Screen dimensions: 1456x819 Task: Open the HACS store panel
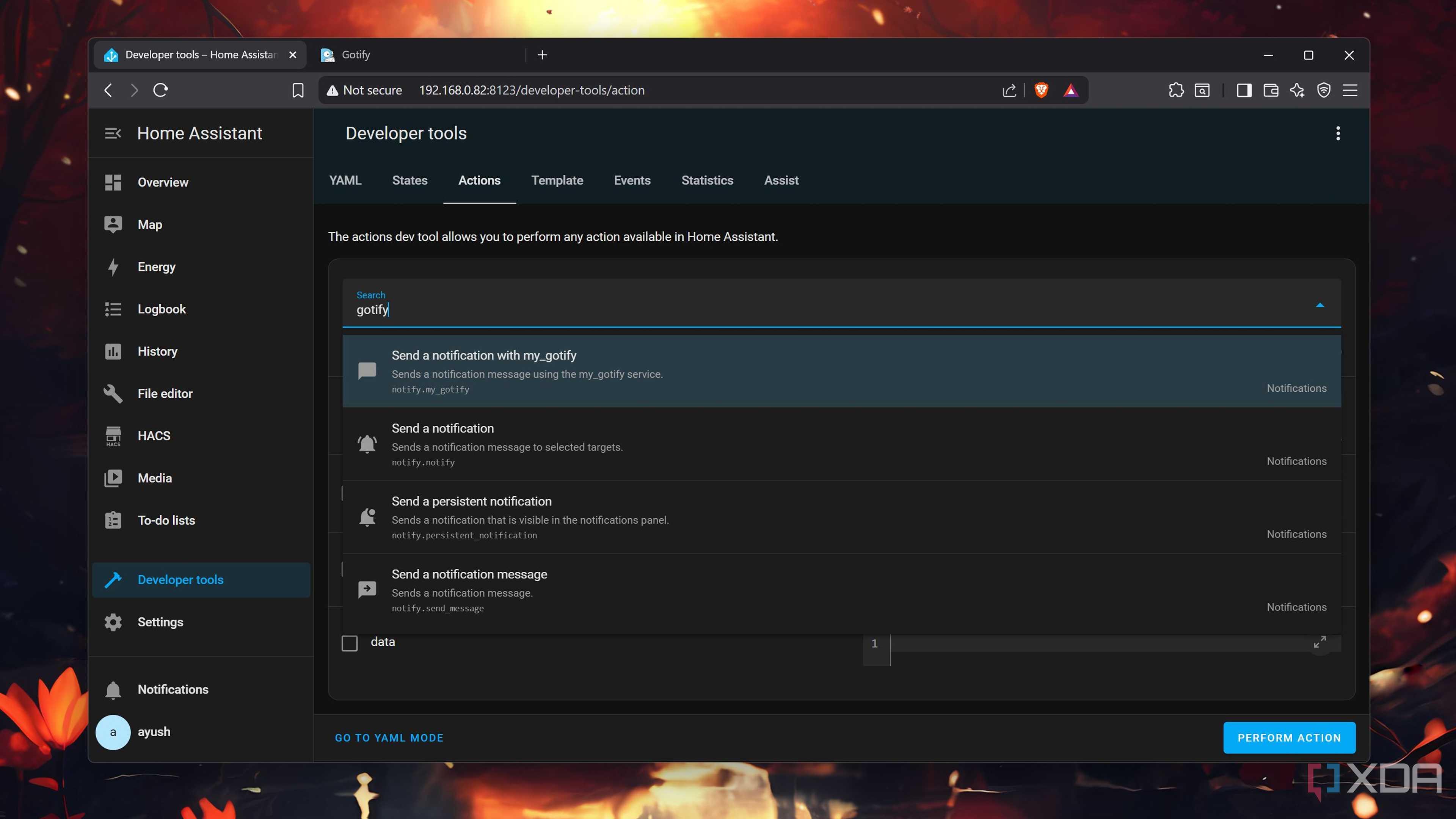tap(201, 436)
